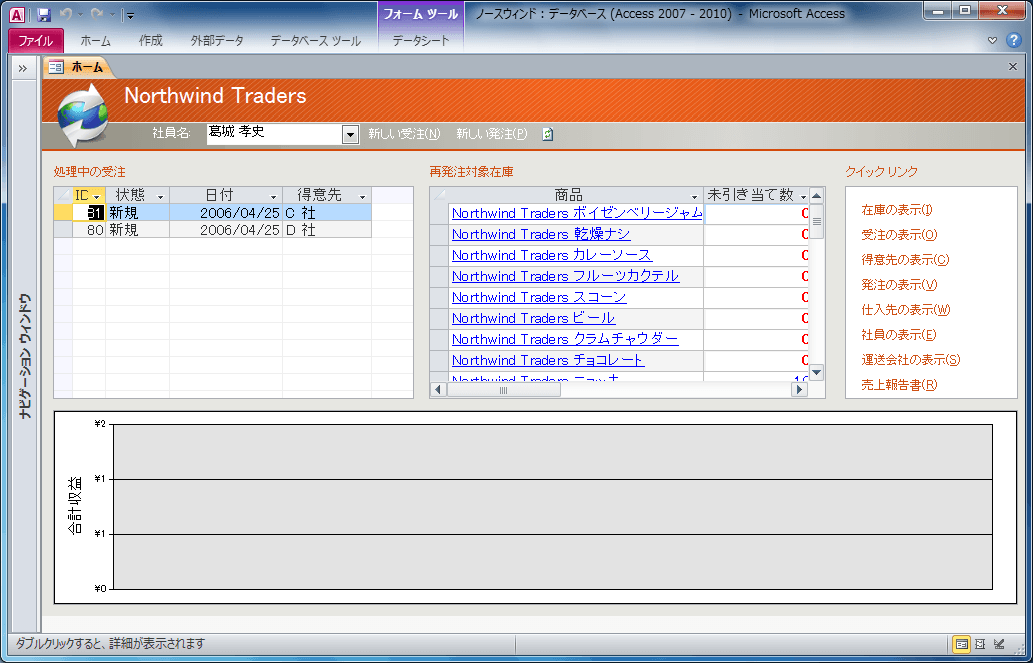Open Northwind Traders ビール product link
The width and height of the screenshot is (1033, 663).
(x=534, y=318)
